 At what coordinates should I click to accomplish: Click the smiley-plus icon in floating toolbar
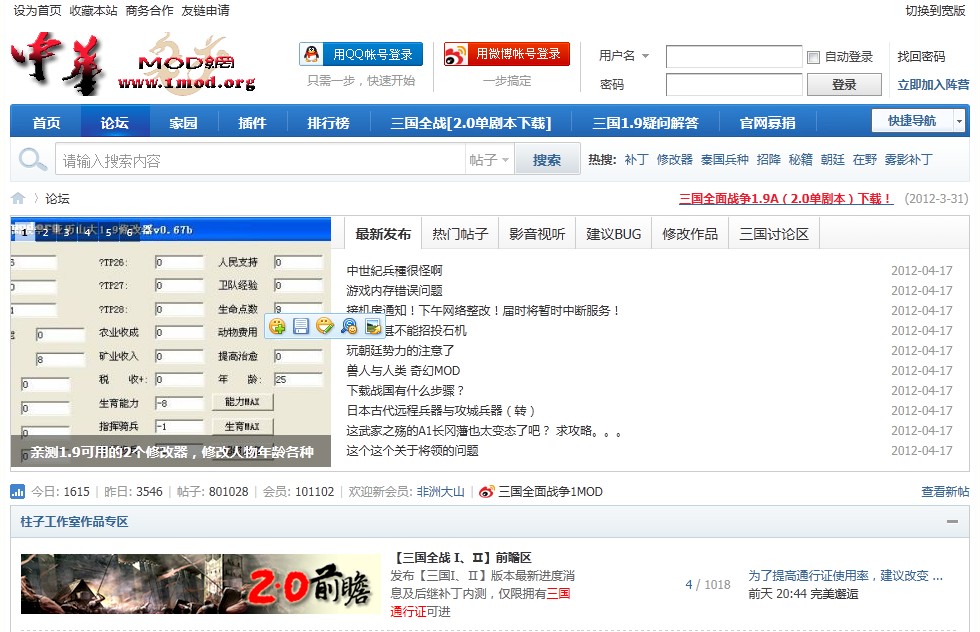tap(277, 326)
